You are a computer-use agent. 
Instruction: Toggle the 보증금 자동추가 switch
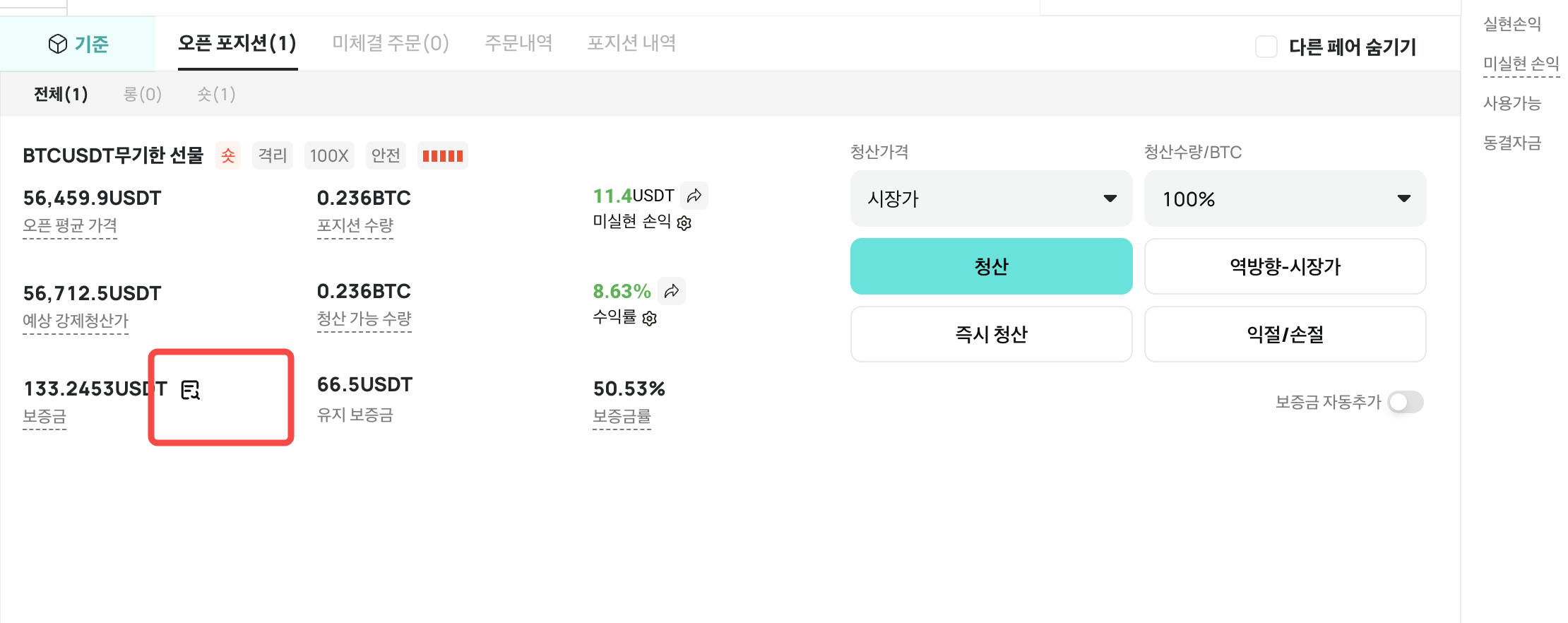1406,403
